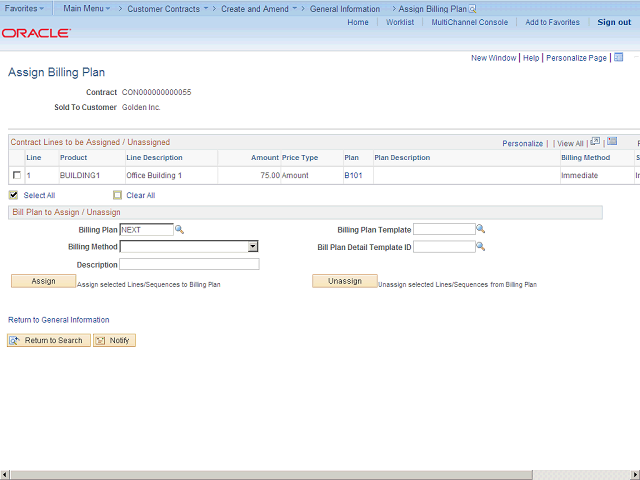Tick the checkbox for line 1 BUILDING1
640x480 pixels.
tap(16, 175)
